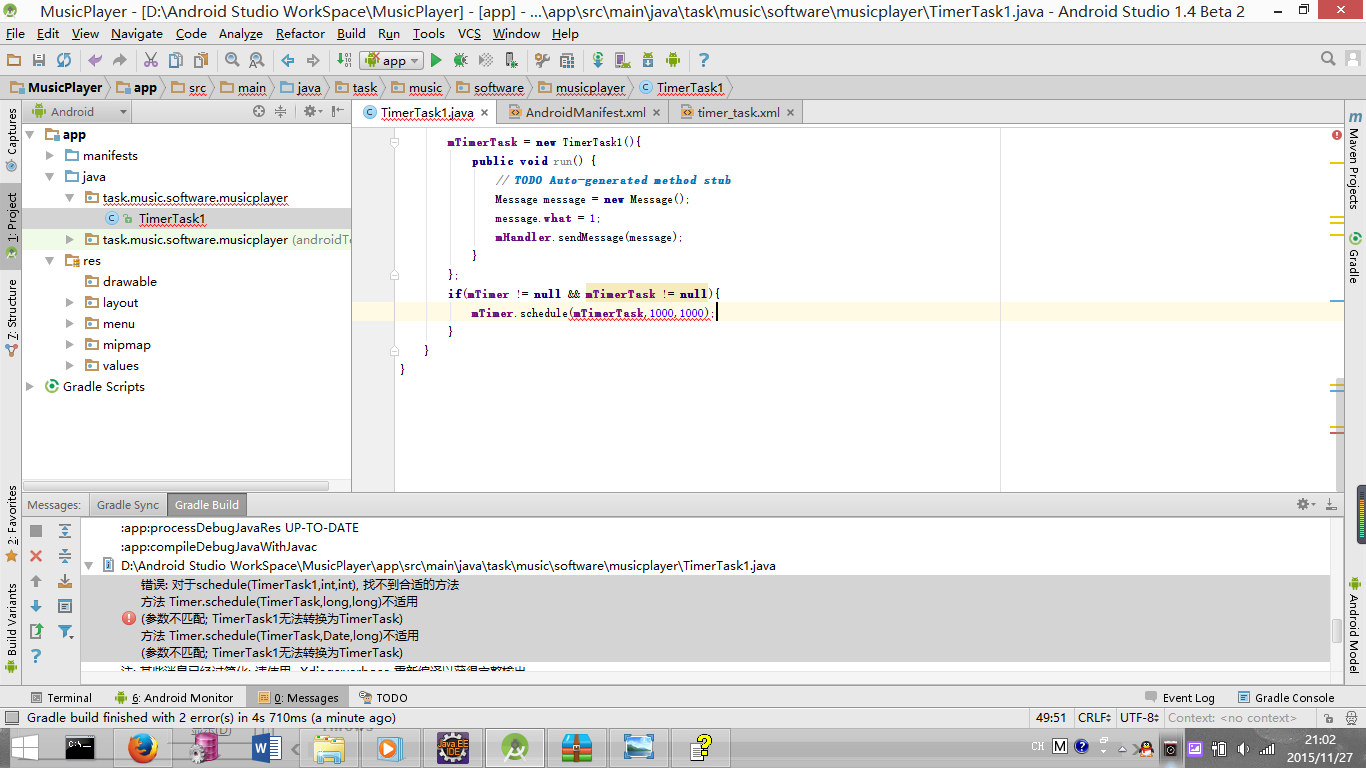Open the Android Monitor tool window

pyautogui.click(x=174, y=698)
